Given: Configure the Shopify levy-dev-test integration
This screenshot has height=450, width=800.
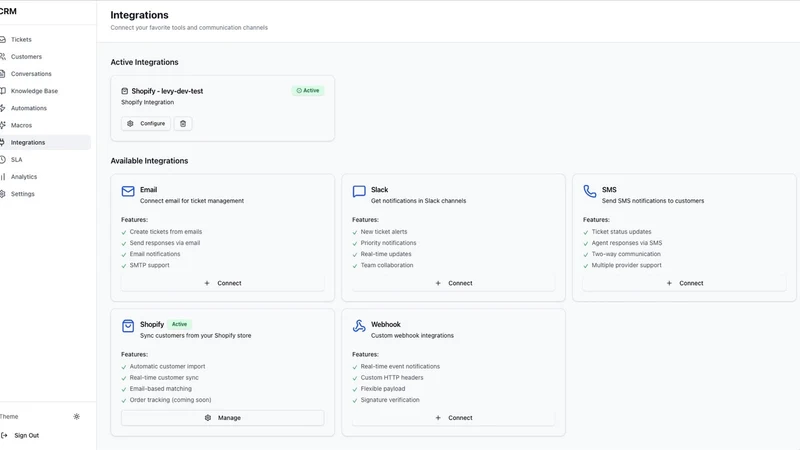Looking at the screenshot, I should click(x=146, y=123).
